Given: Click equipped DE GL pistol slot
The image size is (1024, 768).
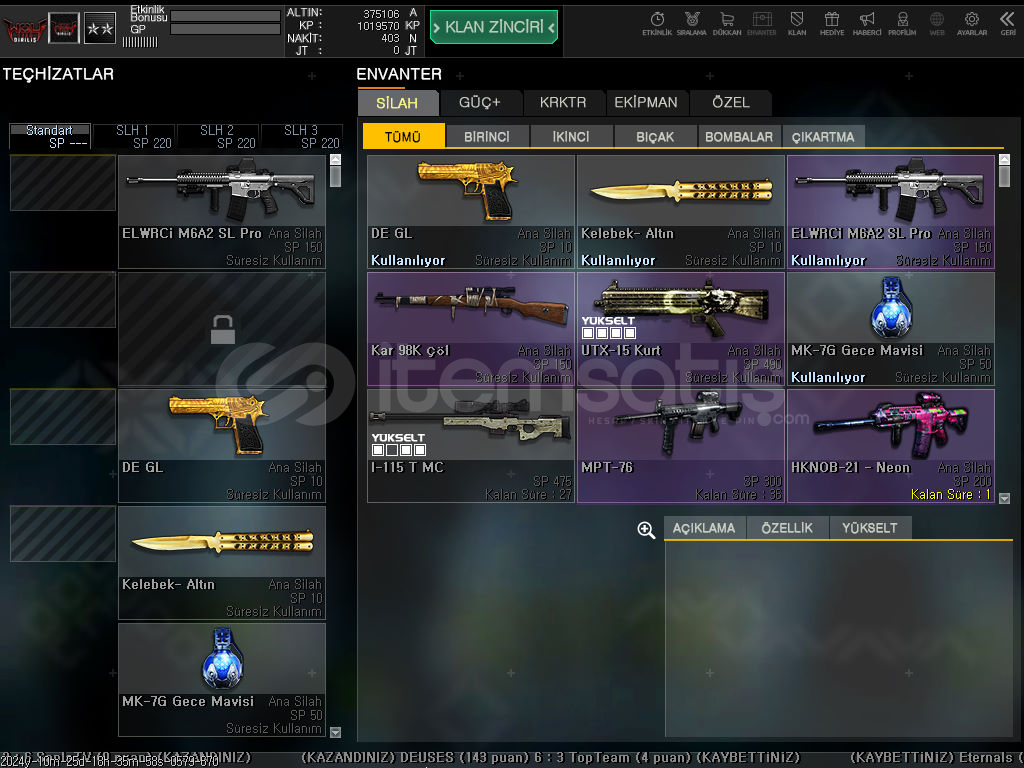Looking at the screenshot, I should pyautogui.click(x=222, y=446).
